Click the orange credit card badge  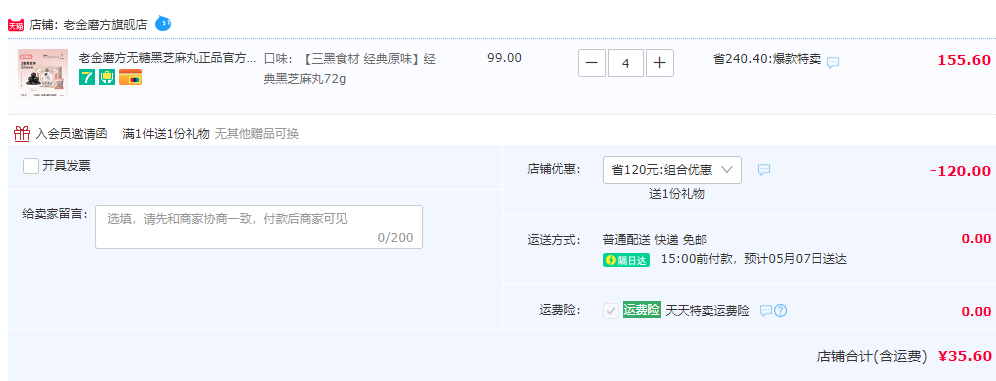[130, 77]
